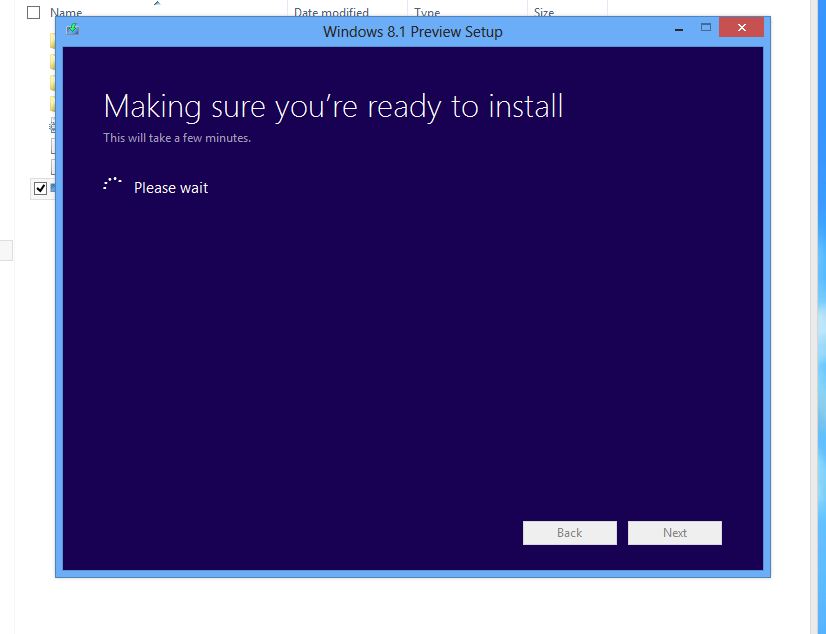The width and height of the screenshot is (826, 634).
Task: Click the 'Making sure you're ready to install' heading
Action: [333, 107]
